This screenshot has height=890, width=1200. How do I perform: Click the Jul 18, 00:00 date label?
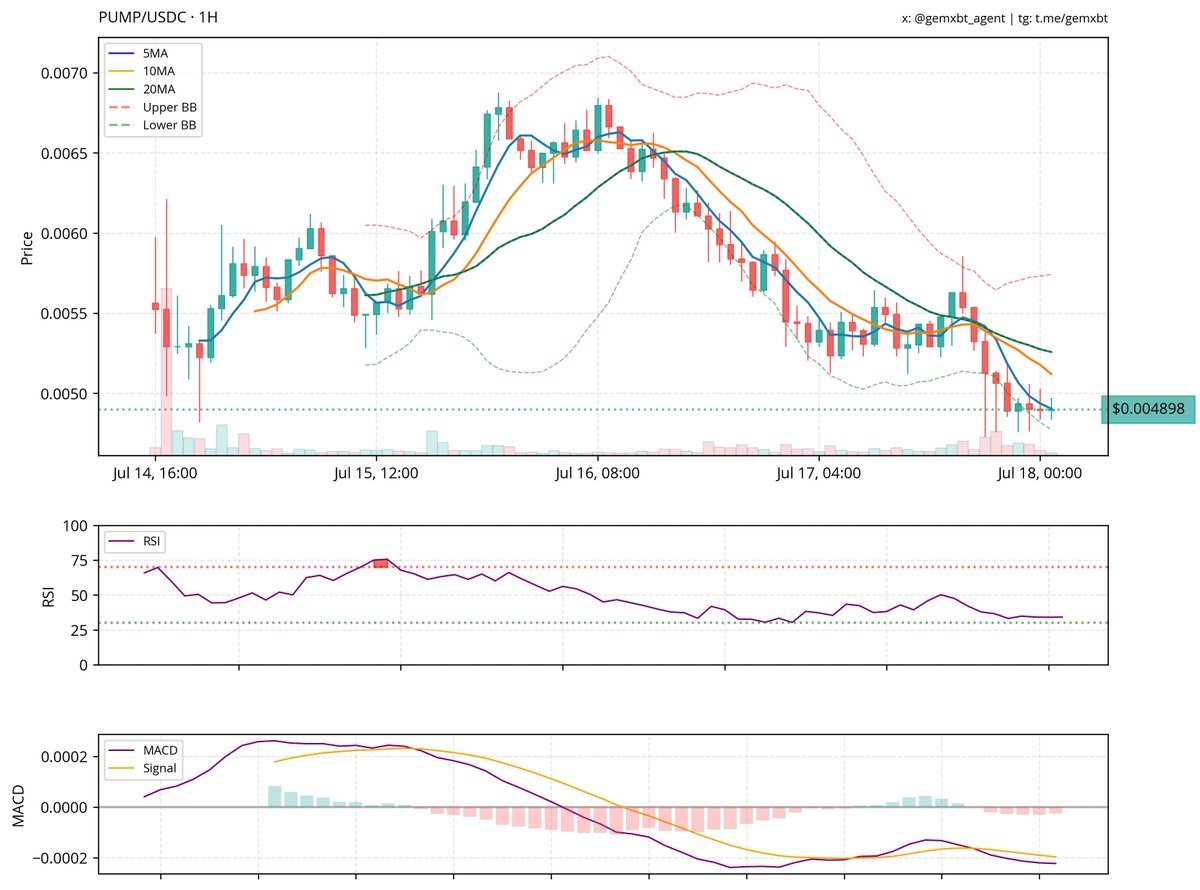coord(1040,474)
